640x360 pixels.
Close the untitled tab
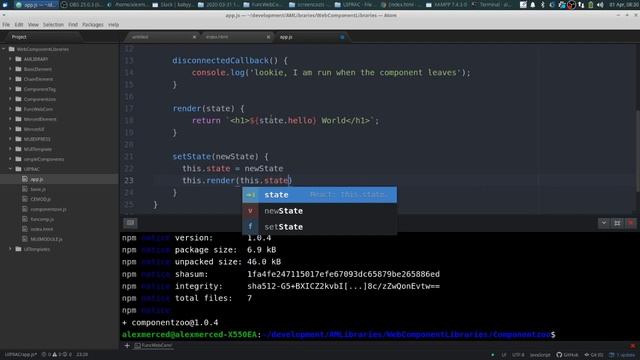[x=194, y=37]
